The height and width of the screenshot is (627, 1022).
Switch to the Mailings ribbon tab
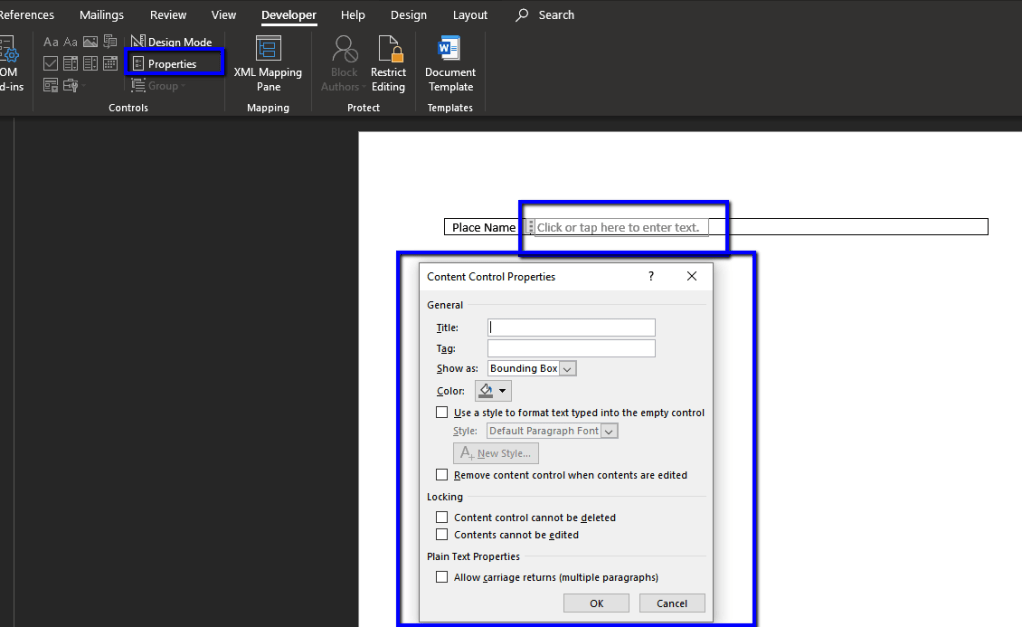tap(101, 15)
